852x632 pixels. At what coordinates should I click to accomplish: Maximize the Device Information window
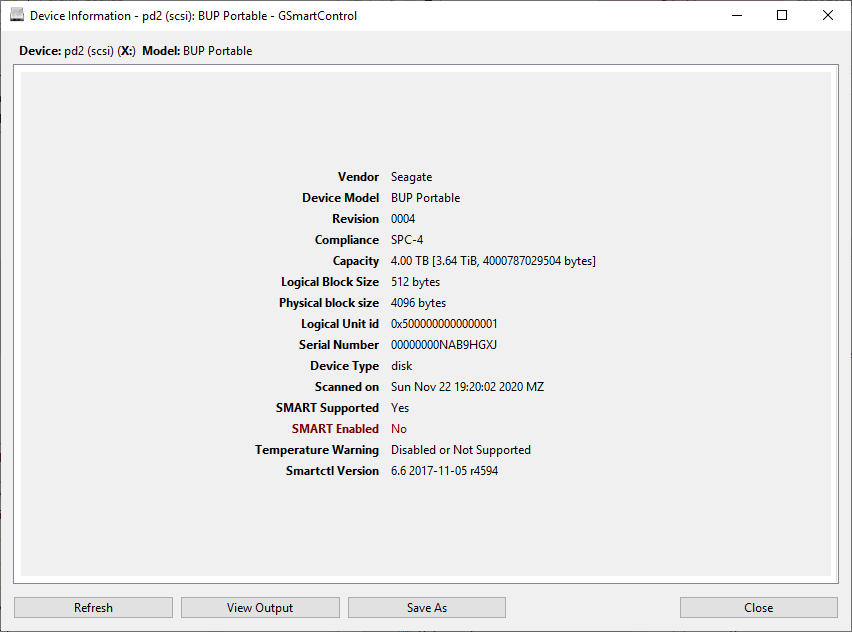click(782, 15)
